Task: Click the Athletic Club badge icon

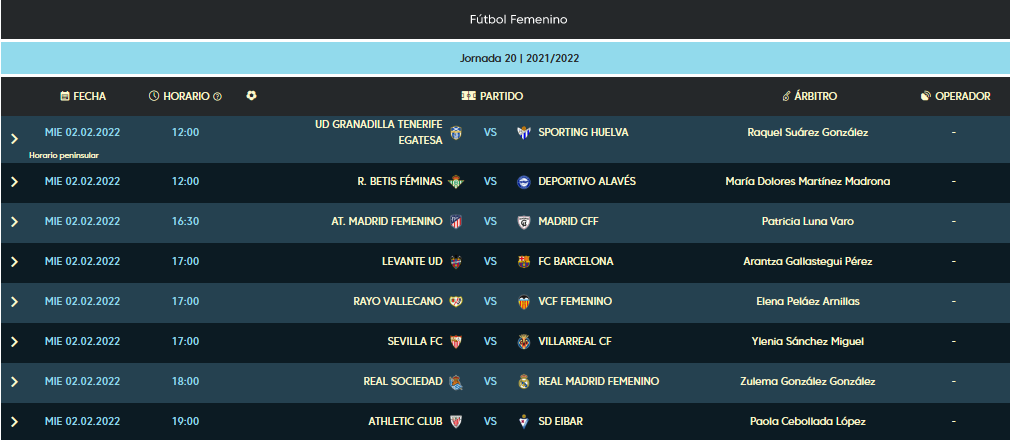Action: [455, 421]
